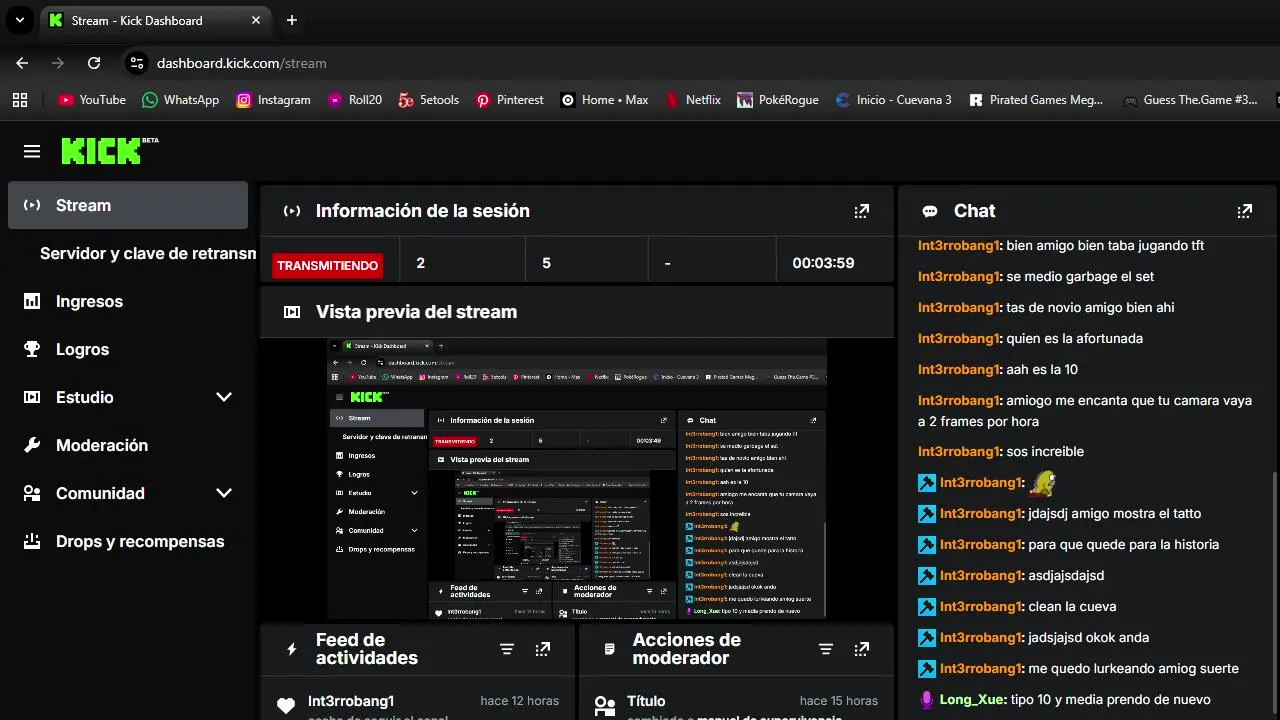Open the Inicio - Cuevana 3 bookmark
1280x720 pixels.
click(x=893, y=100)
